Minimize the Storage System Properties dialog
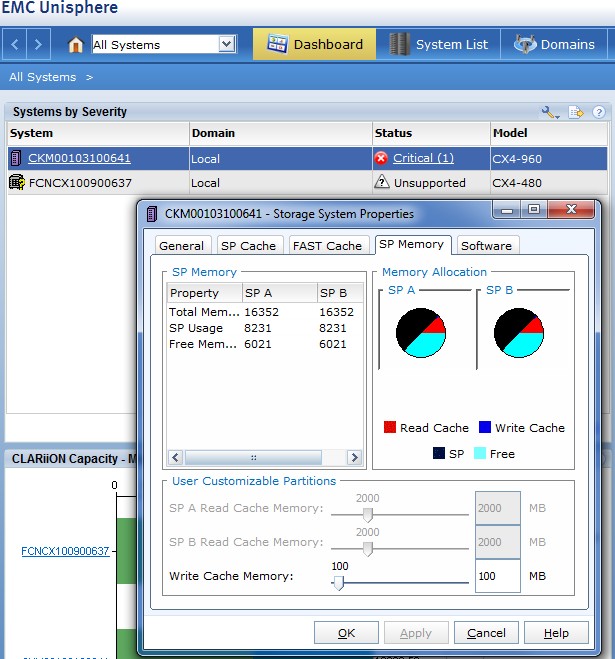 507,210
